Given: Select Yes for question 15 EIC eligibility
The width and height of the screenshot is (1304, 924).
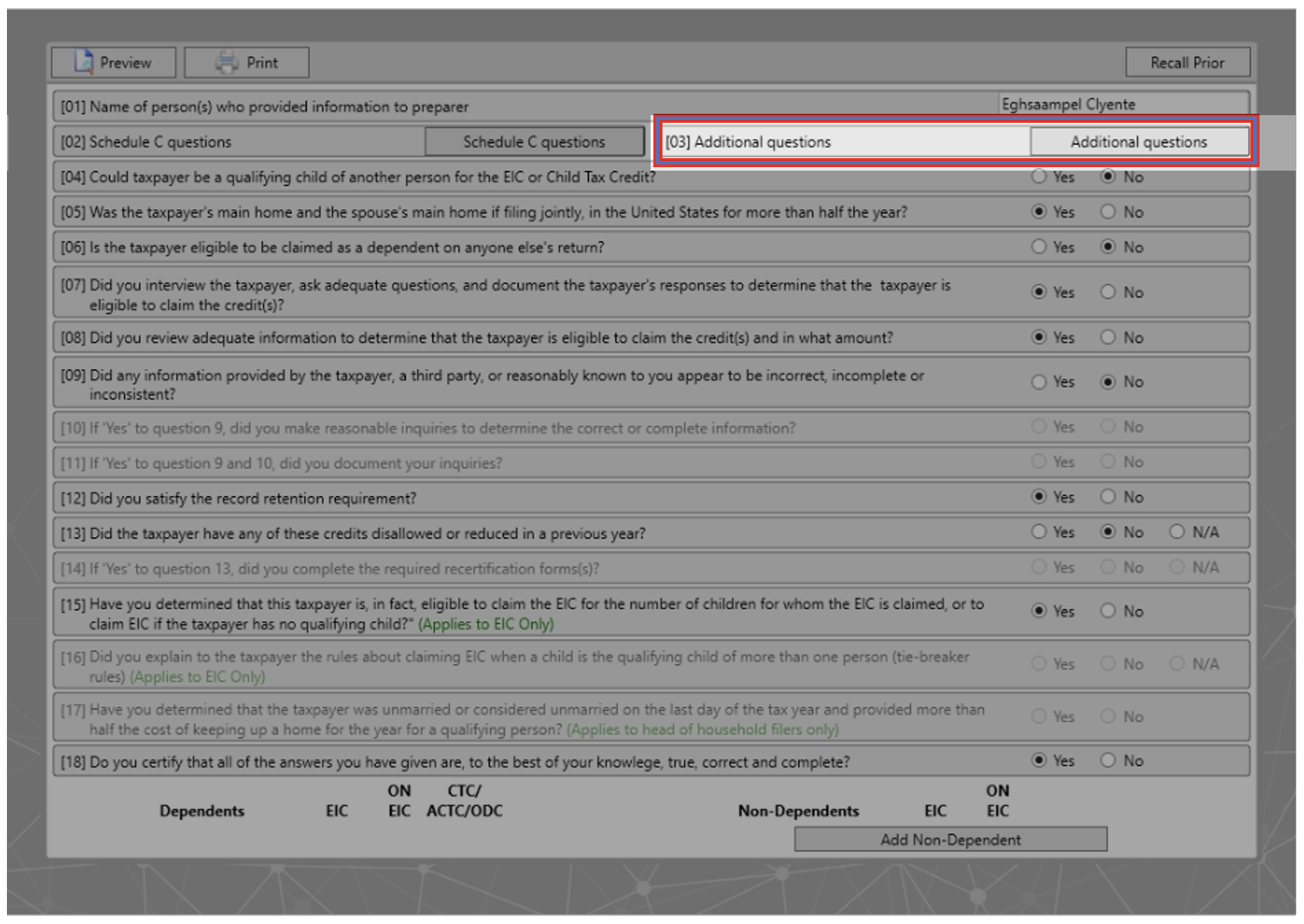Looking at the screenshot, I should coord(1038,610).
